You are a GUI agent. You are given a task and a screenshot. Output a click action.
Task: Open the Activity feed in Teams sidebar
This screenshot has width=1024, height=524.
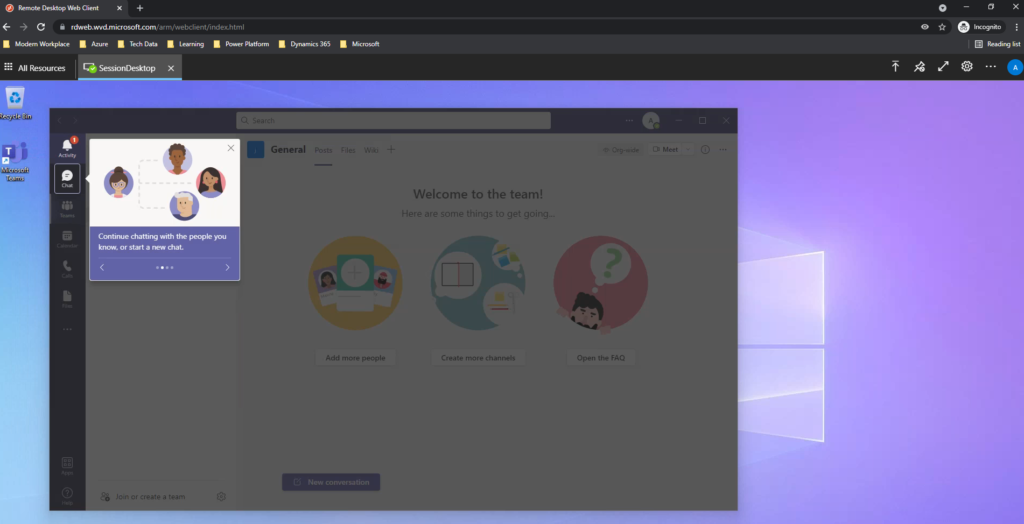tap(67, 148)
